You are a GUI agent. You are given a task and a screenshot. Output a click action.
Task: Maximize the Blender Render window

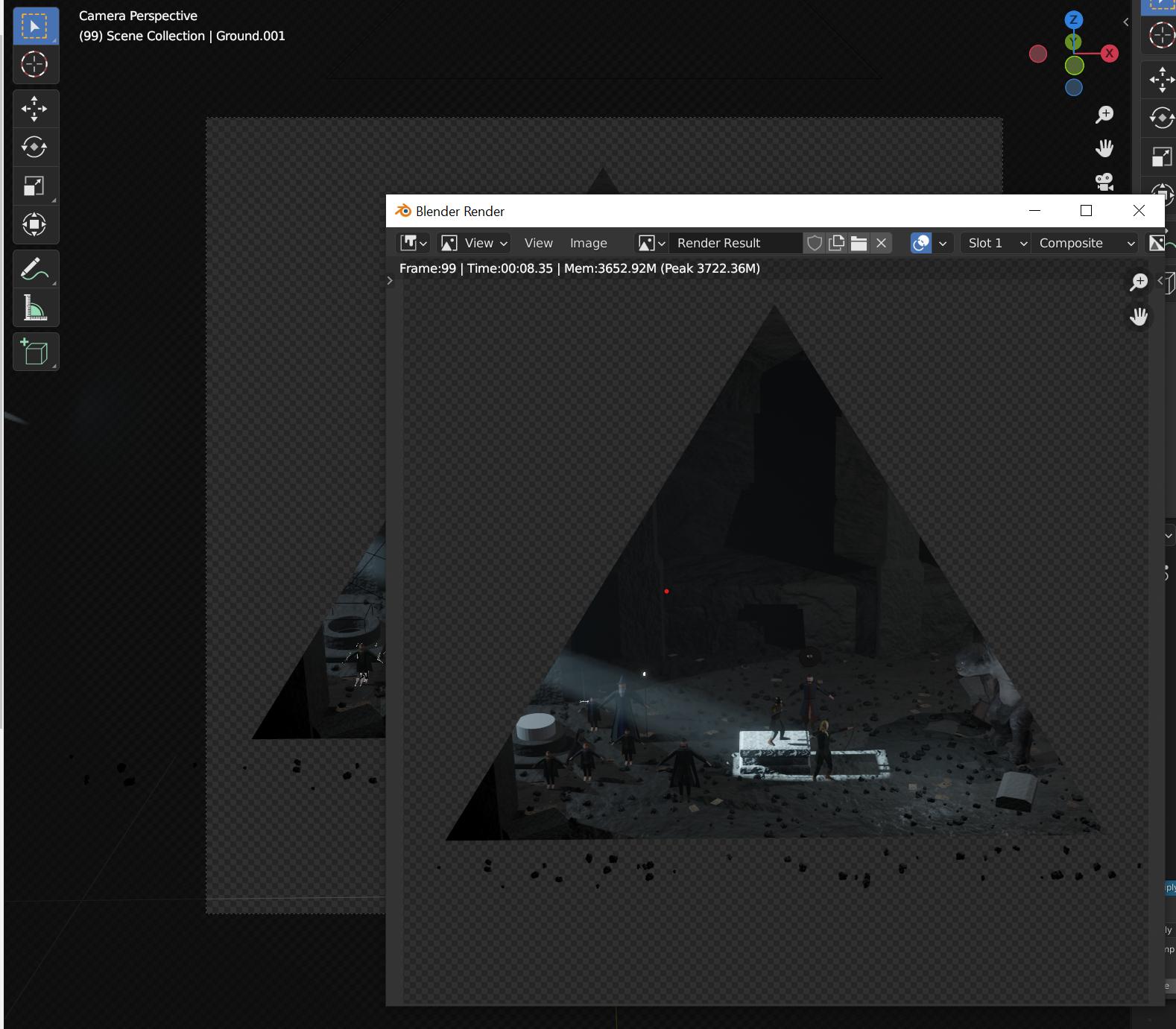coord(1086,211)
